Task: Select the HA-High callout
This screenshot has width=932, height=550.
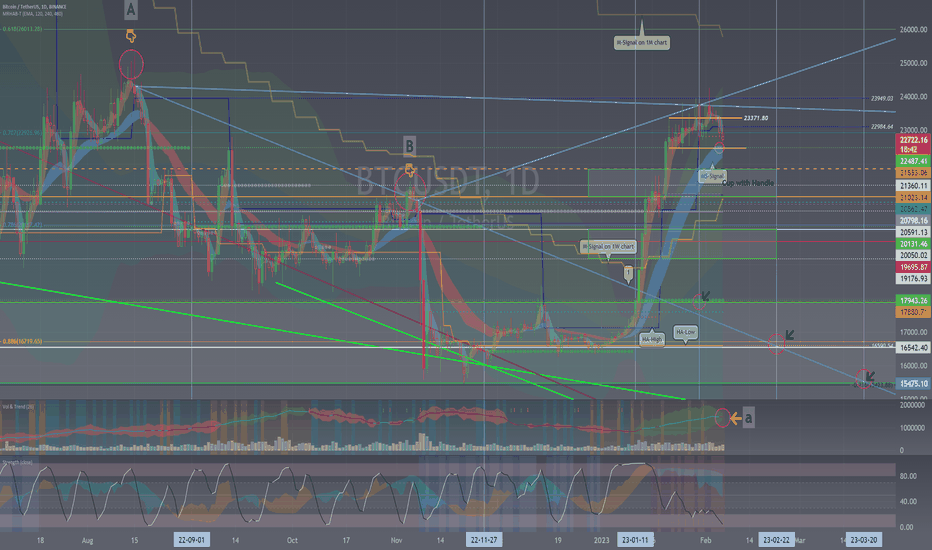Action: pyautogui.click(x=651, y=340)
